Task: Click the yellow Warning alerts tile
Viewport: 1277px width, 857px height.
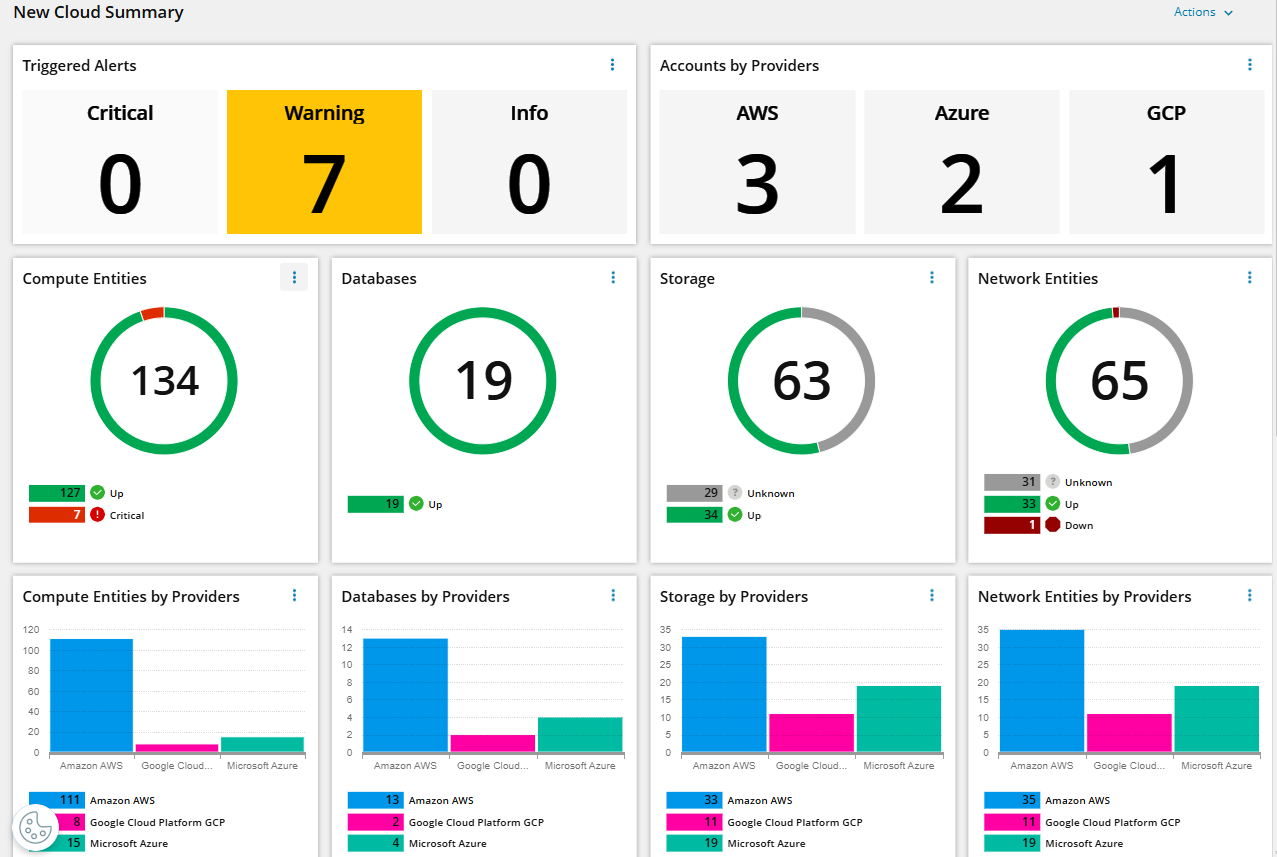Action: pos(324,162)
